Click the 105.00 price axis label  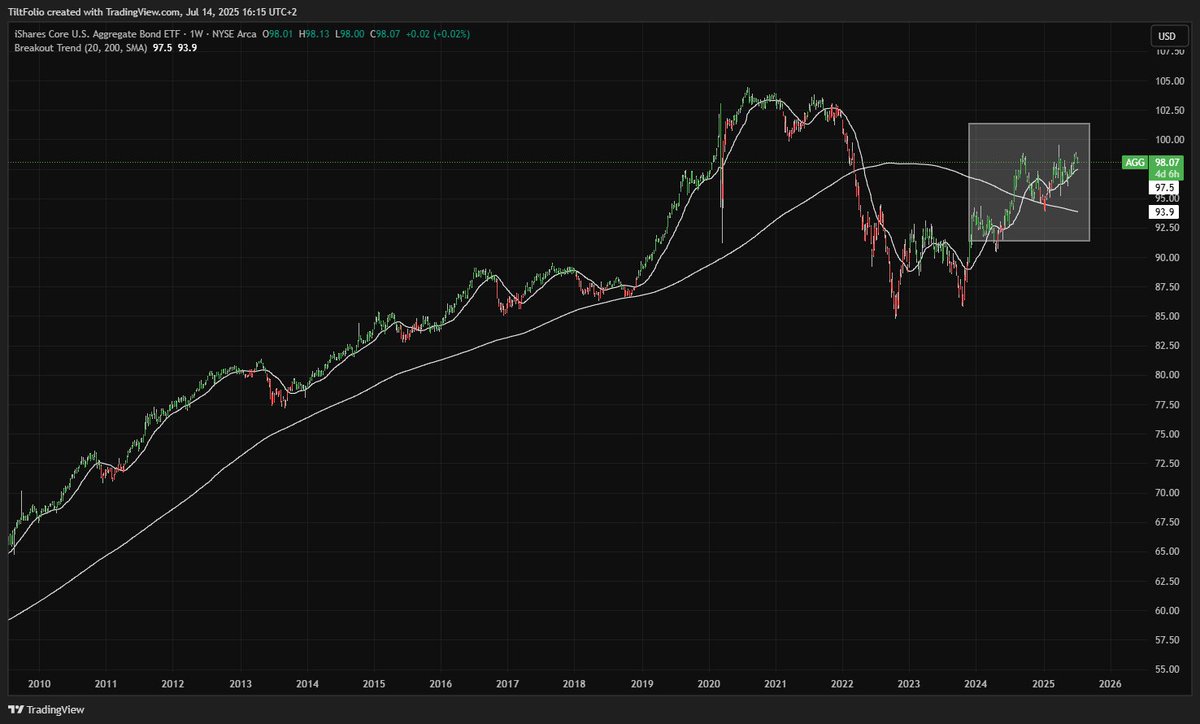(1170, 81)
